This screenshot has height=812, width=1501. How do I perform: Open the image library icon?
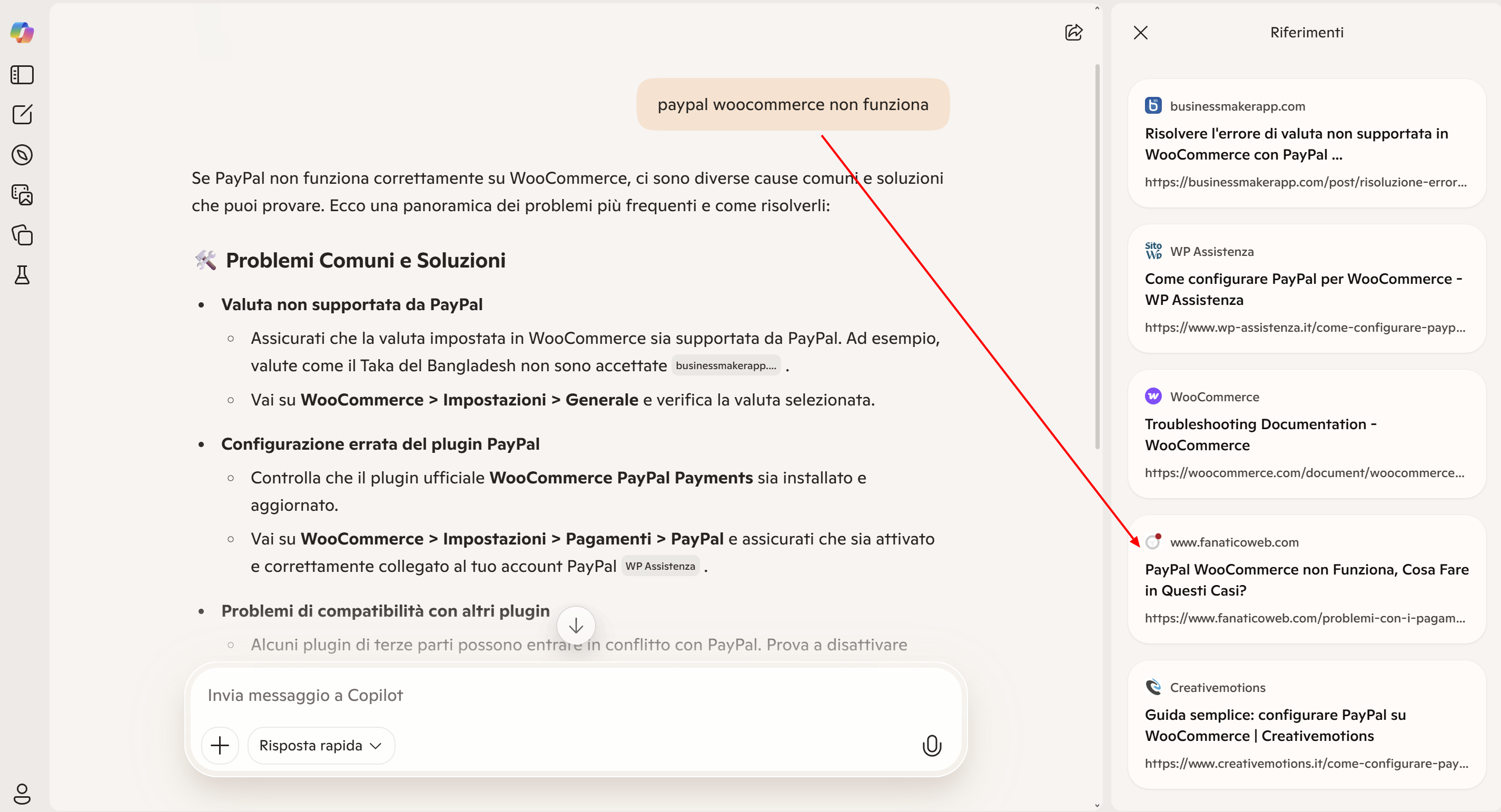(22, 194)
